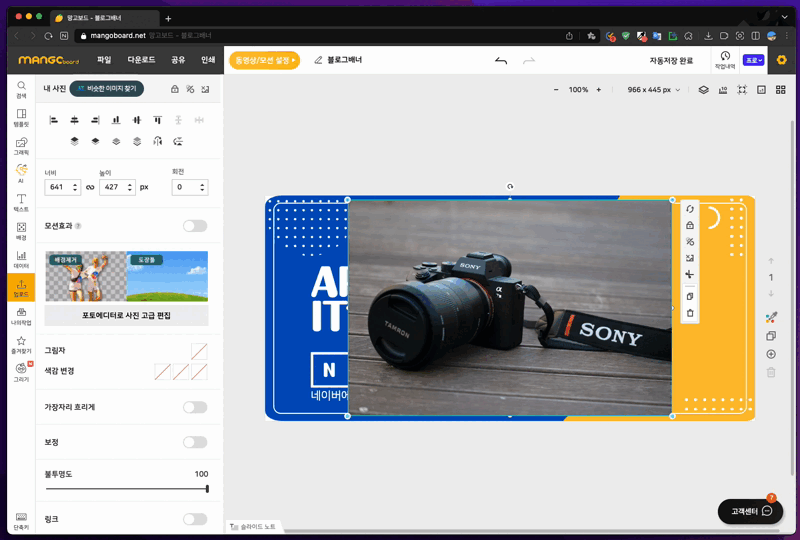Send image to the very back layer

pyautogui.click(x=137, y=141)
